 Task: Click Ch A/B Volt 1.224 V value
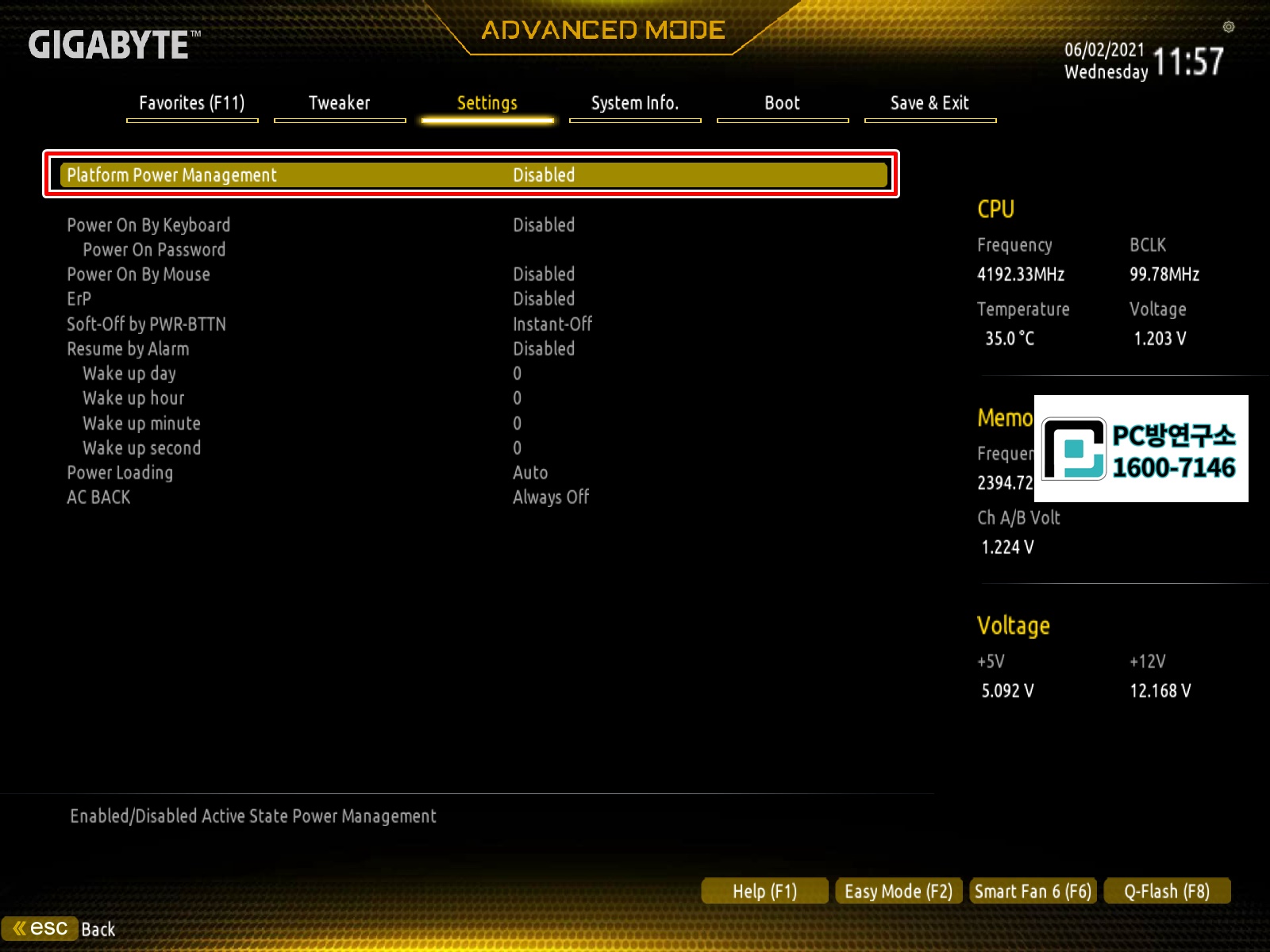click(1007, 547)
